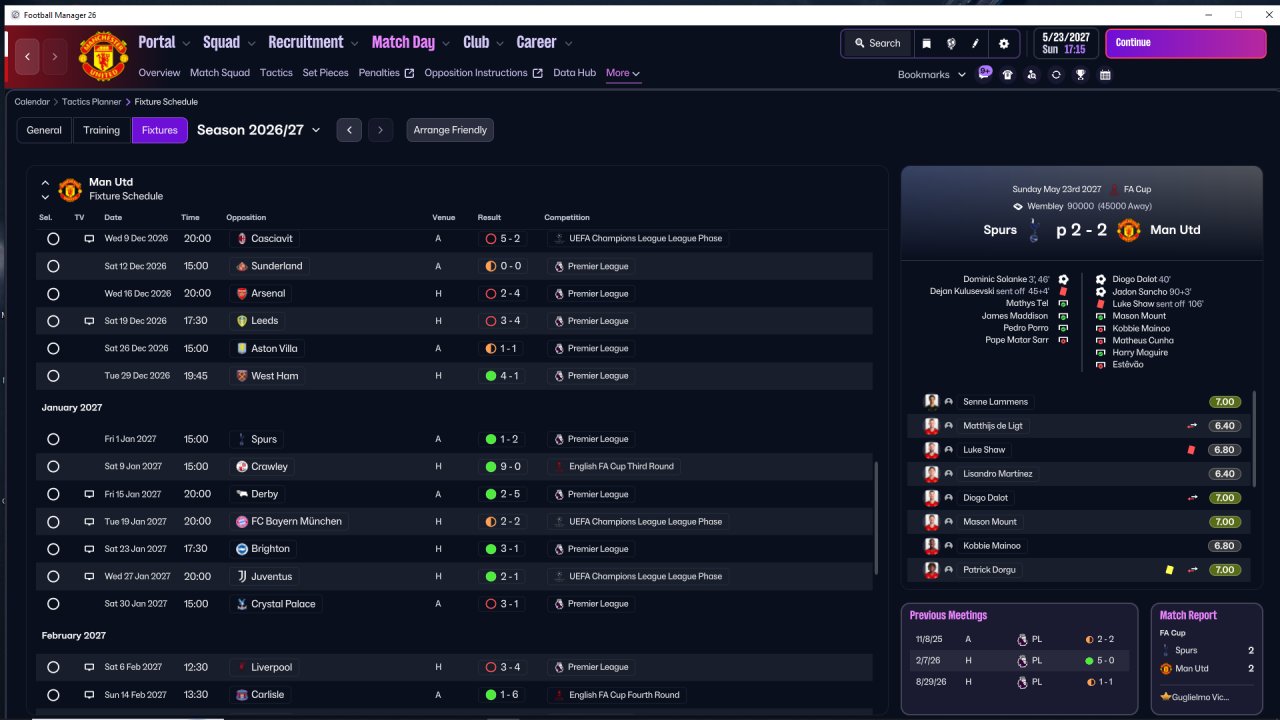Click the West Ham club badge icon
The image size is (1280, 720).
(241, 376)
